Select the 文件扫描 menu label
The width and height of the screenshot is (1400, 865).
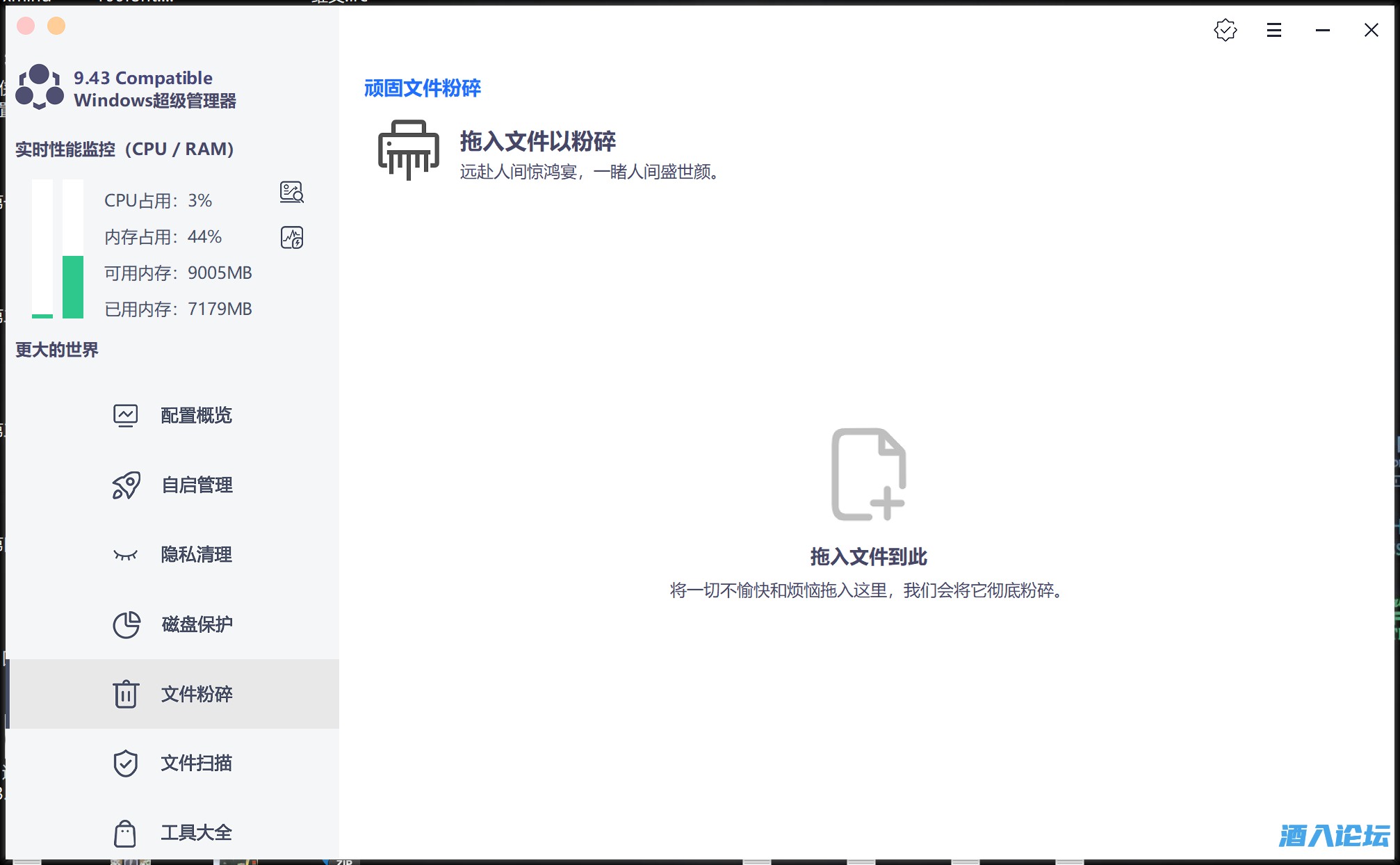tap(196, 763)
